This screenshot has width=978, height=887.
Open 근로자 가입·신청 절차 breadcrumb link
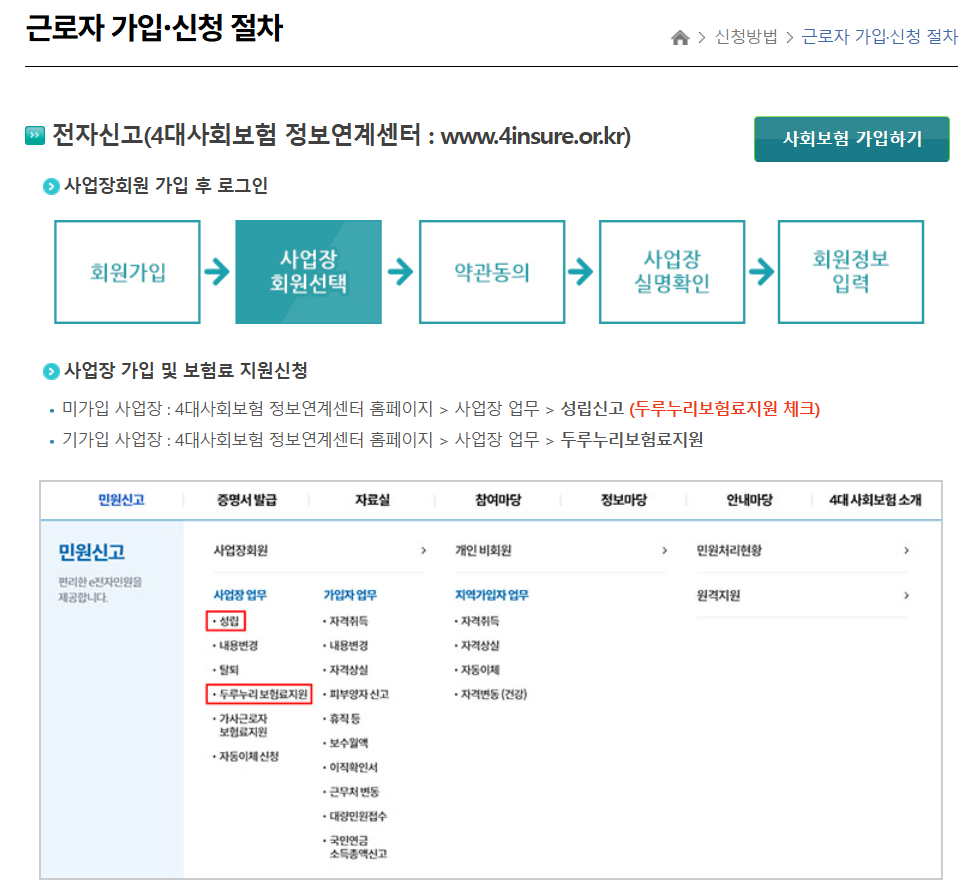point(879,37)
